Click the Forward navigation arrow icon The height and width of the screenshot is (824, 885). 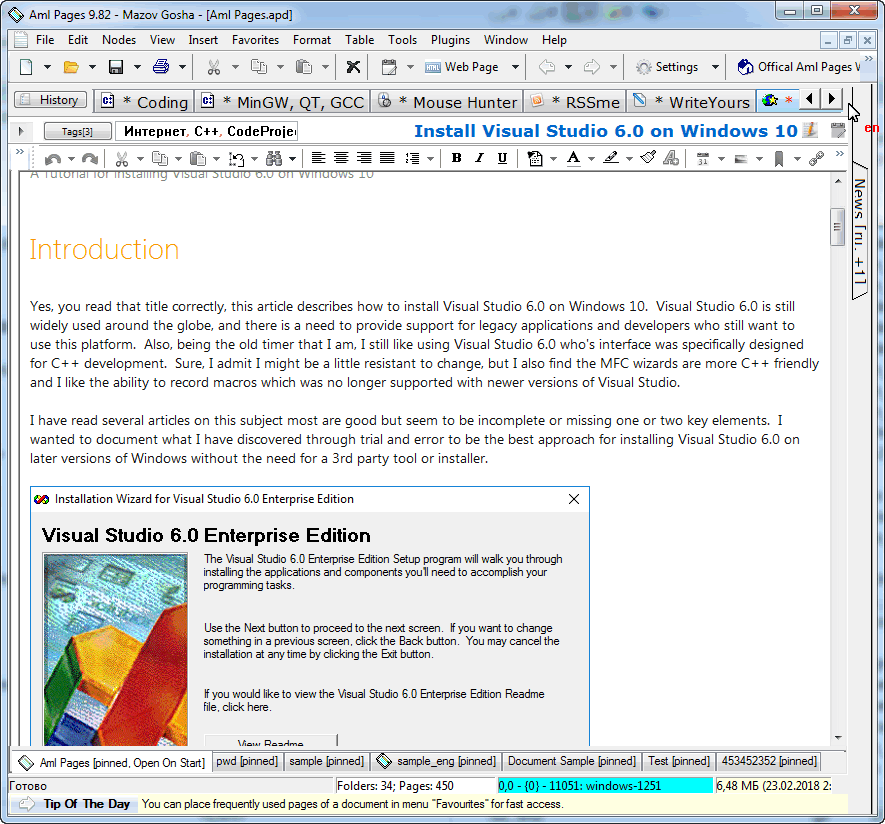click(x=592, y=67)
